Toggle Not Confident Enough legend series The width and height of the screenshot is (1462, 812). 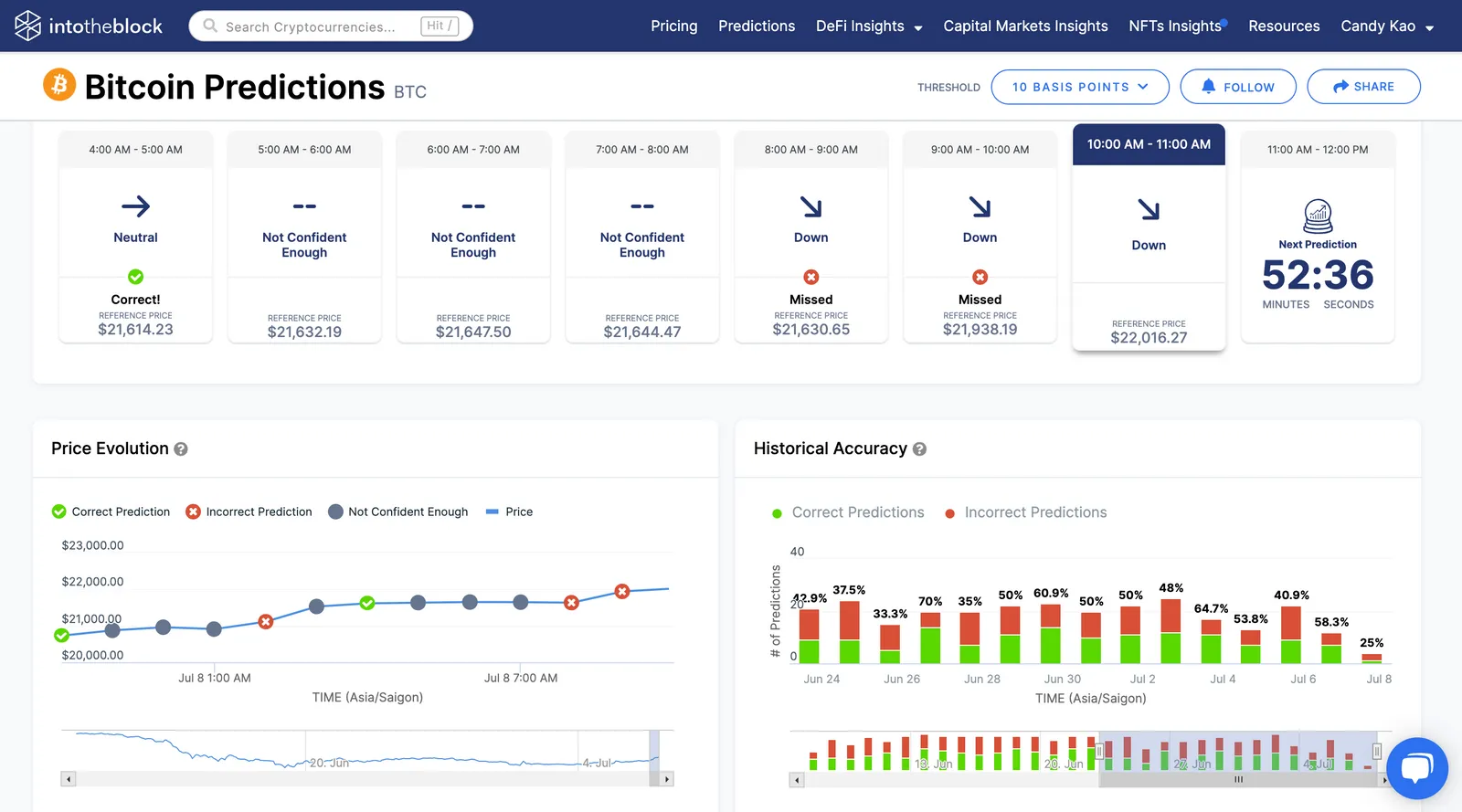pyautogui.click(x=397, y=511)
